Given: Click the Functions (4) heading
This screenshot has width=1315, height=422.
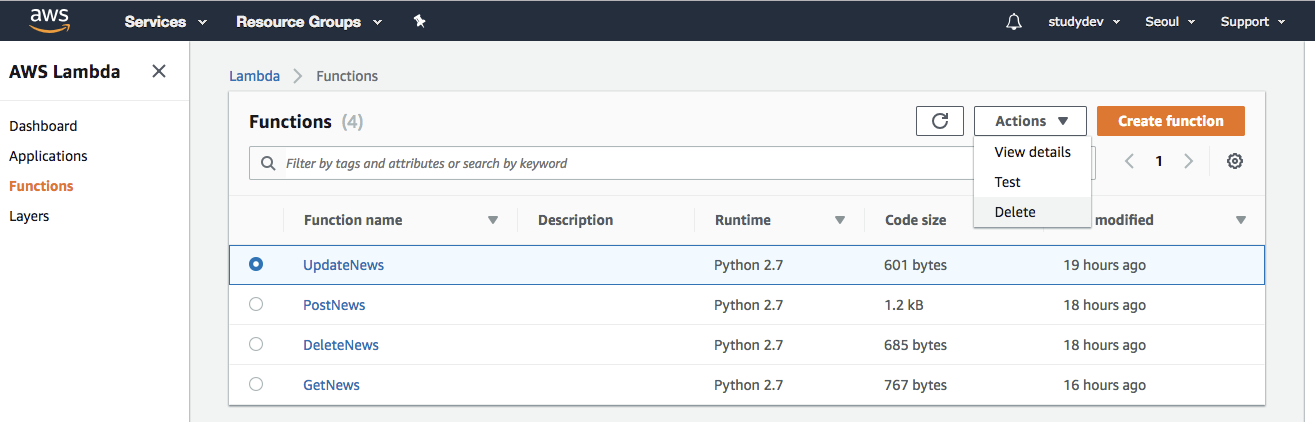Looking at the screenshot, I should 306,122.
